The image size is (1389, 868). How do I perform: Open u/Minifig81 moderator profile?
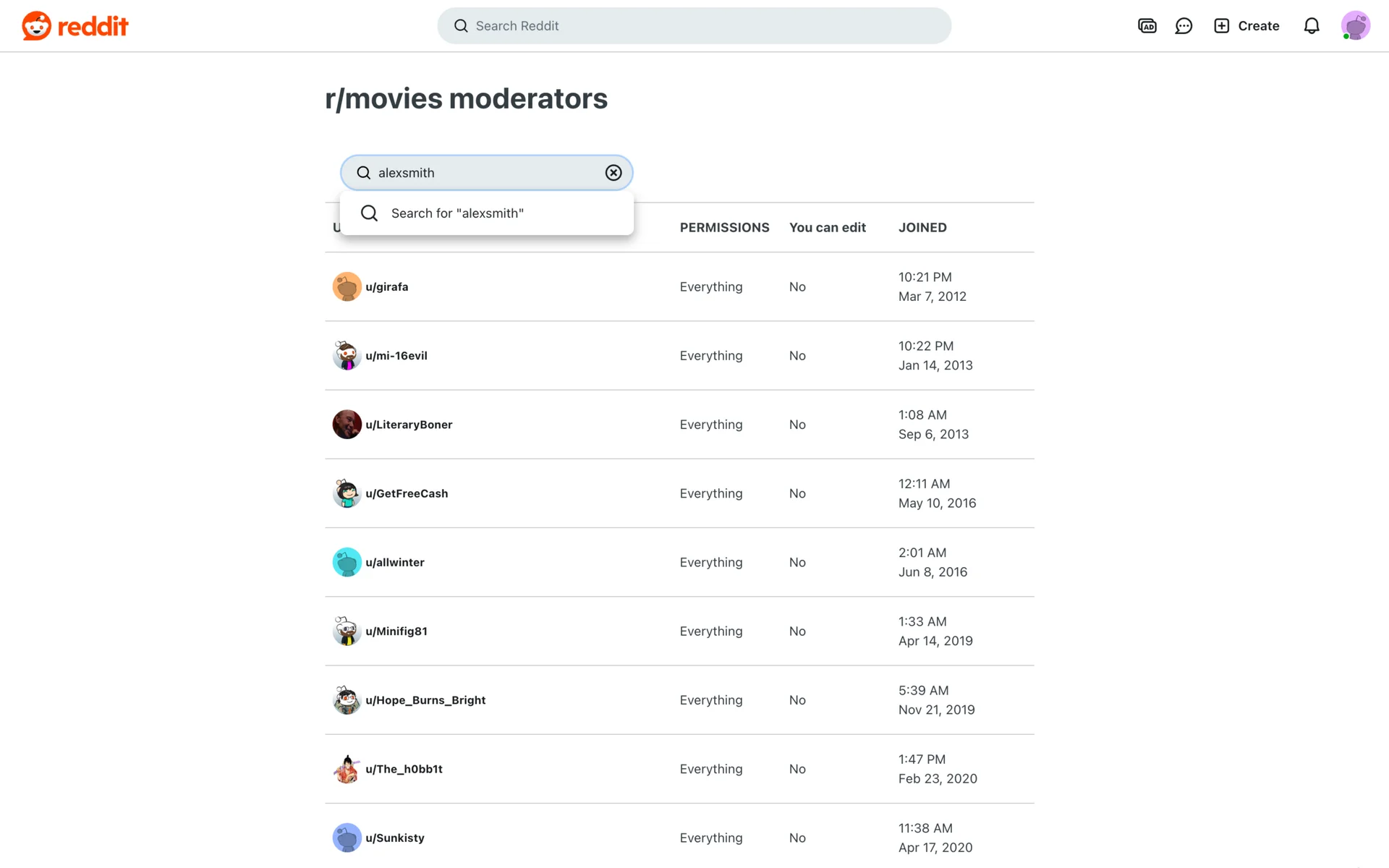(x=396, y=631)
